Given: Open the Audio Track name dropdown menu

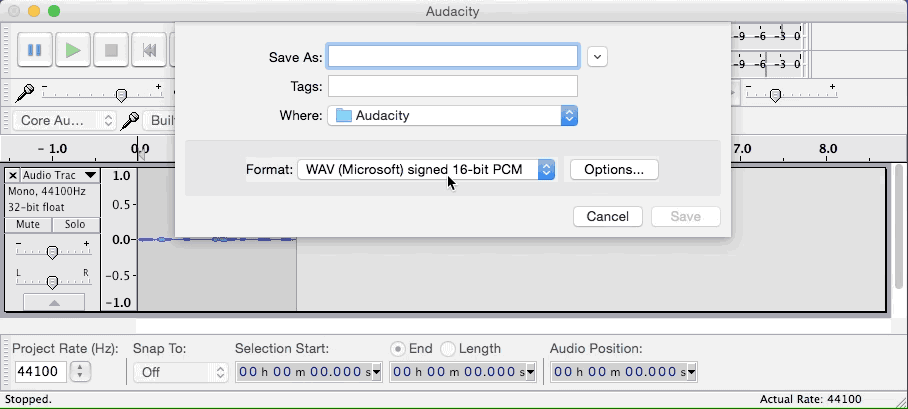Looking at the screenshot, I should coord(60,176).
